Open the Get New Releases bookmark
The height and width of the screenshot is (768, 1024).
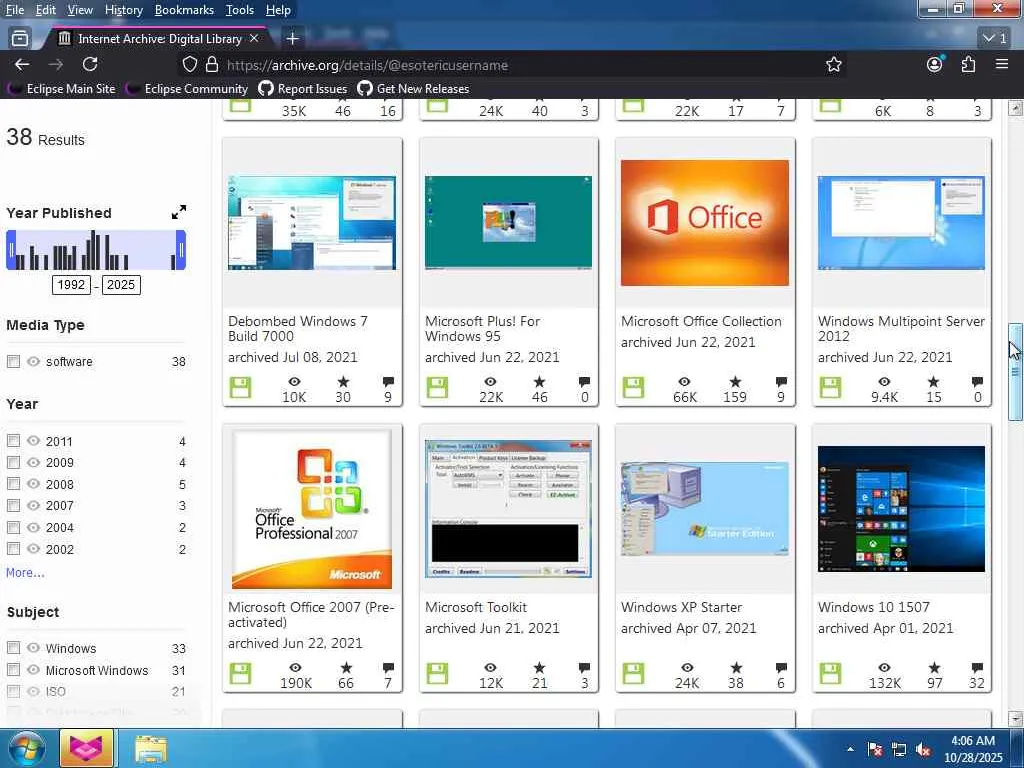(413, 89)
